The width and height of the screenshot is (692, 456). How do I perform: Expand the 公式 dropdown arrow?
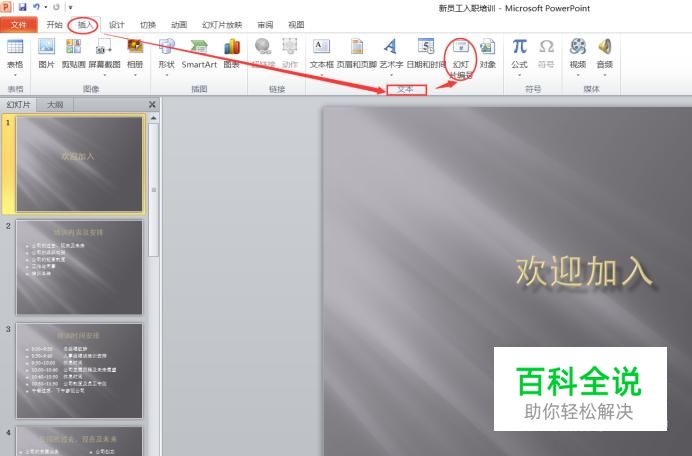[x=519, y=75]
